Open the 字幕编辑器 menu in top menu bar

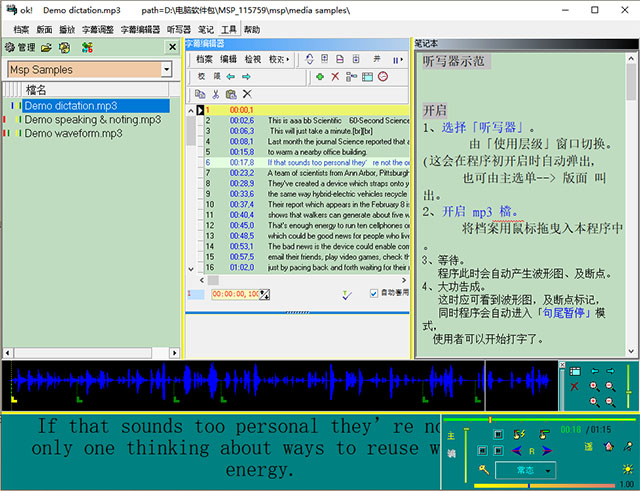click(x=138, y=30)
